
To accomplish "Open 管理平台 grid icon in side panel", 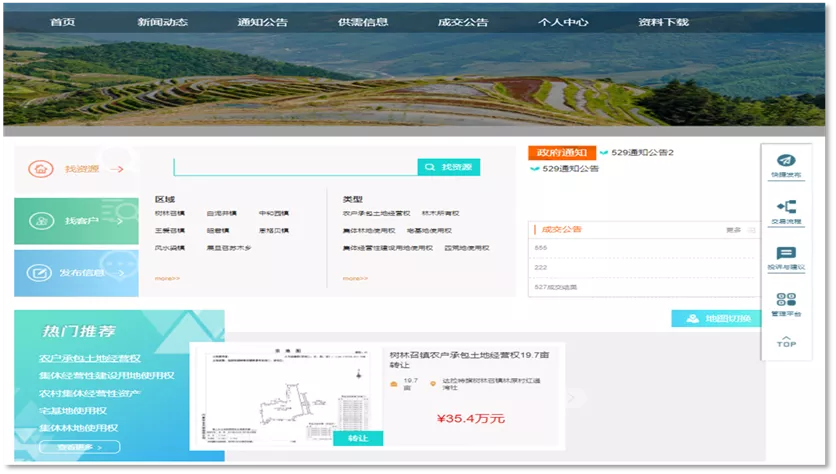I will (x=786, y=299).
